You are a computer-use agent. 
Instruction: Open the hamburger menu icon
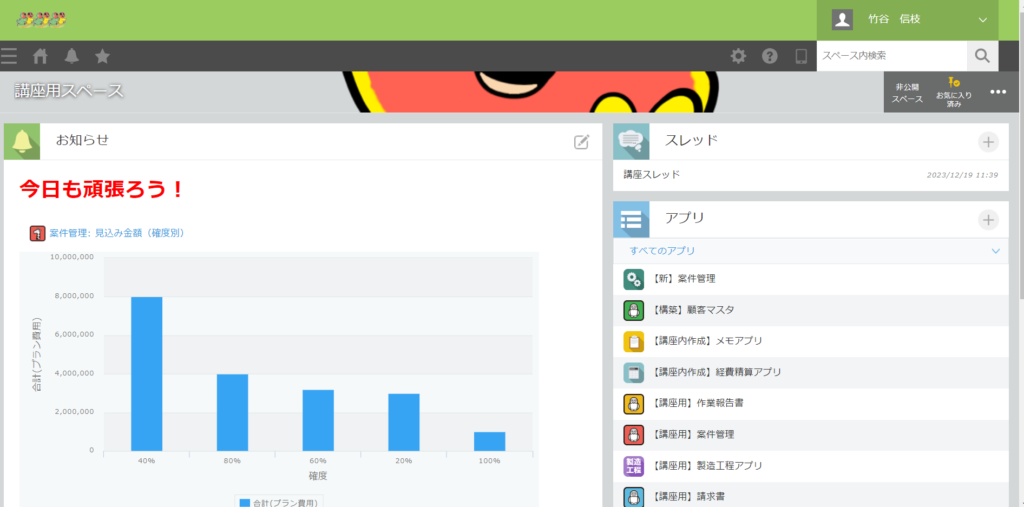[x=8, y=56]
